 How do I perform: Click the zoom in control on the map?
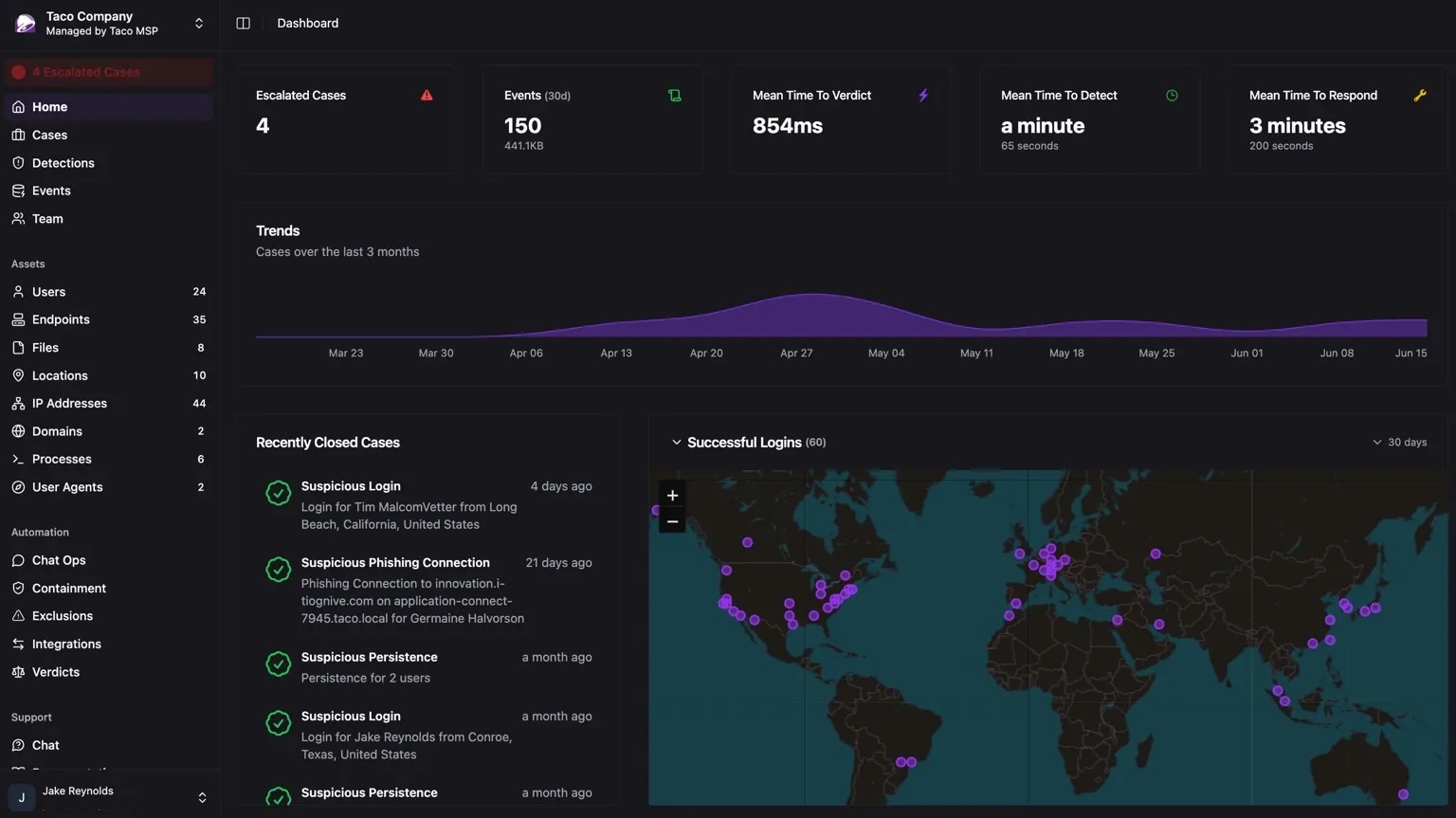(x=672, y=495)
